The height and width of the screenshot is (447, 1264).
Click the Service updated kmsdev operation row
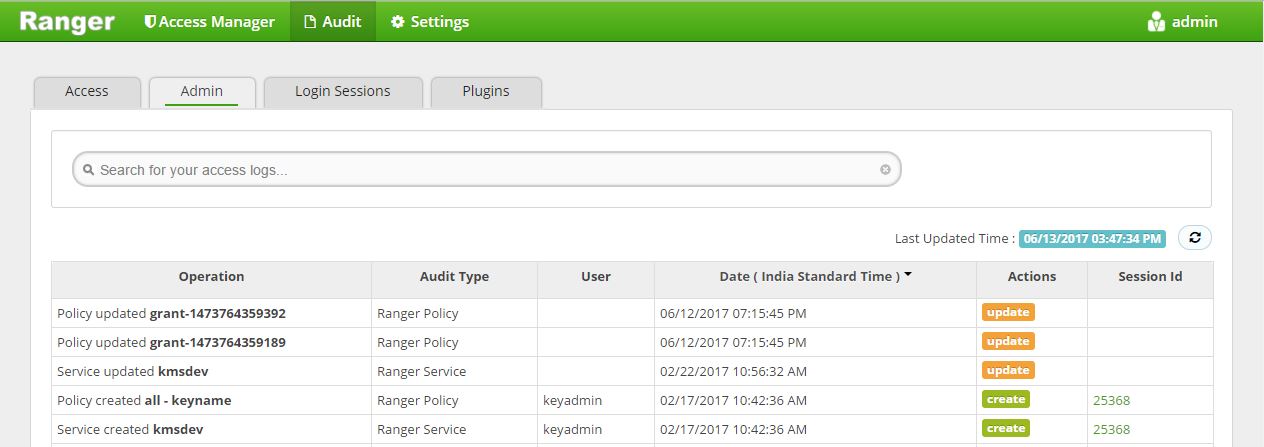[x=134, y=371]
